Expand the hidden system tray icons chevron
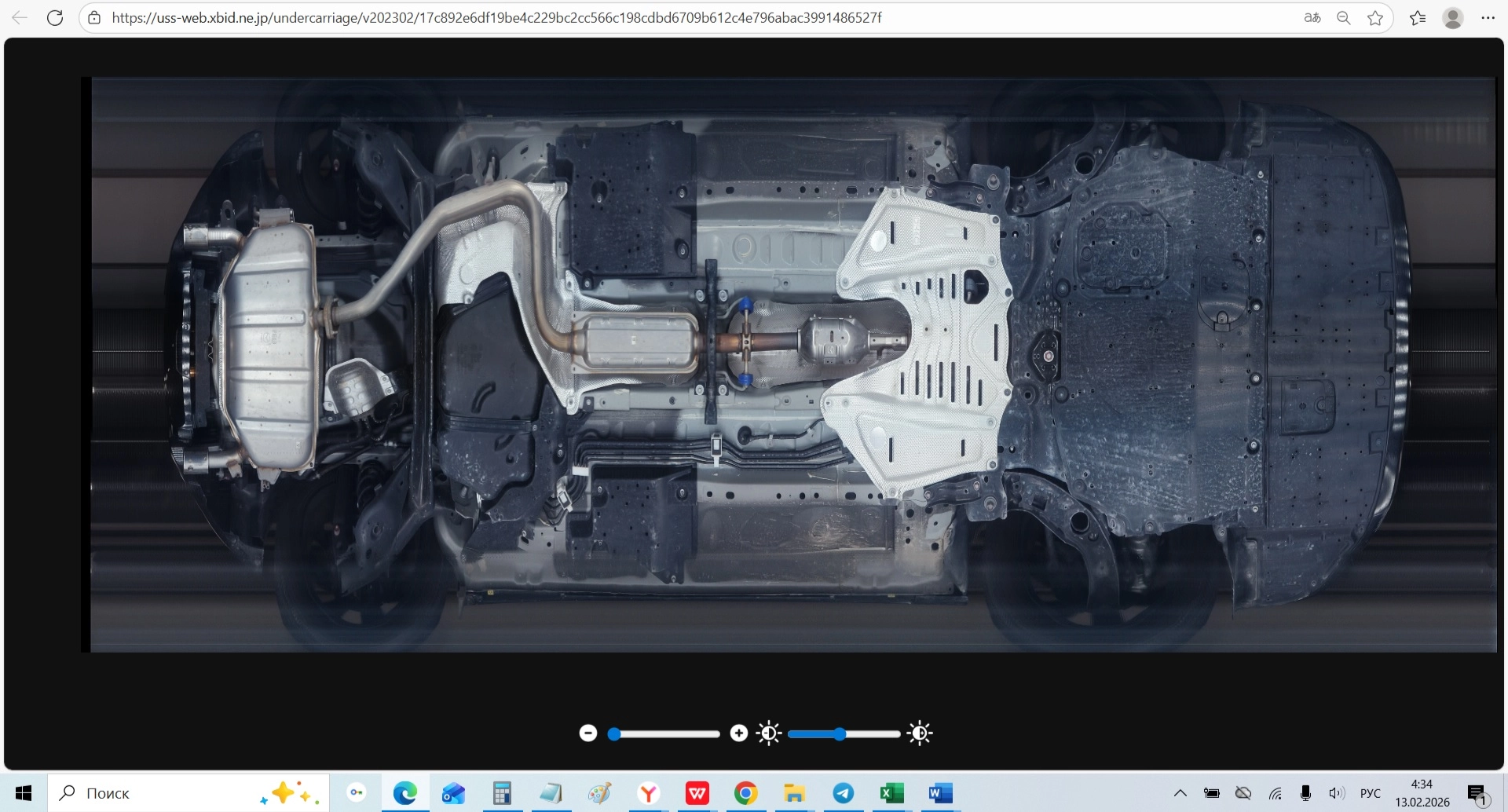This screenshot has width=1508, height=812. [x=1180, y=793]
